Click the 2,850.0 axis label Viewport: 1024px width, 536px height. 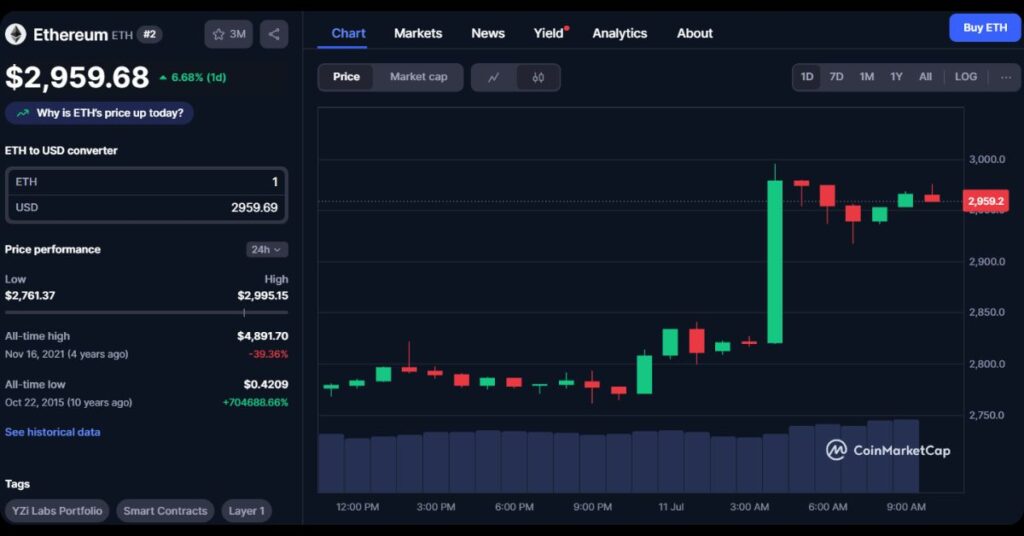click(987, 312)
